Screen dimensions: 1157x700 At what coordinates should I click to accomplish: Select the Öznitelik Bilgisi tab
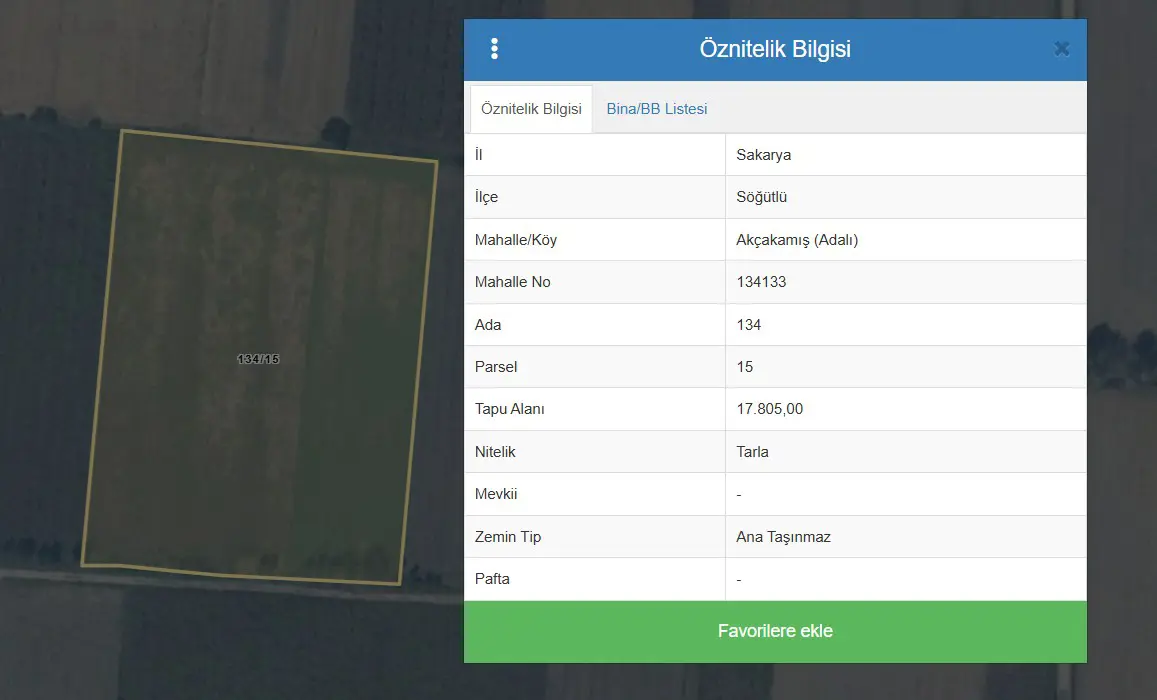(531, 109)
